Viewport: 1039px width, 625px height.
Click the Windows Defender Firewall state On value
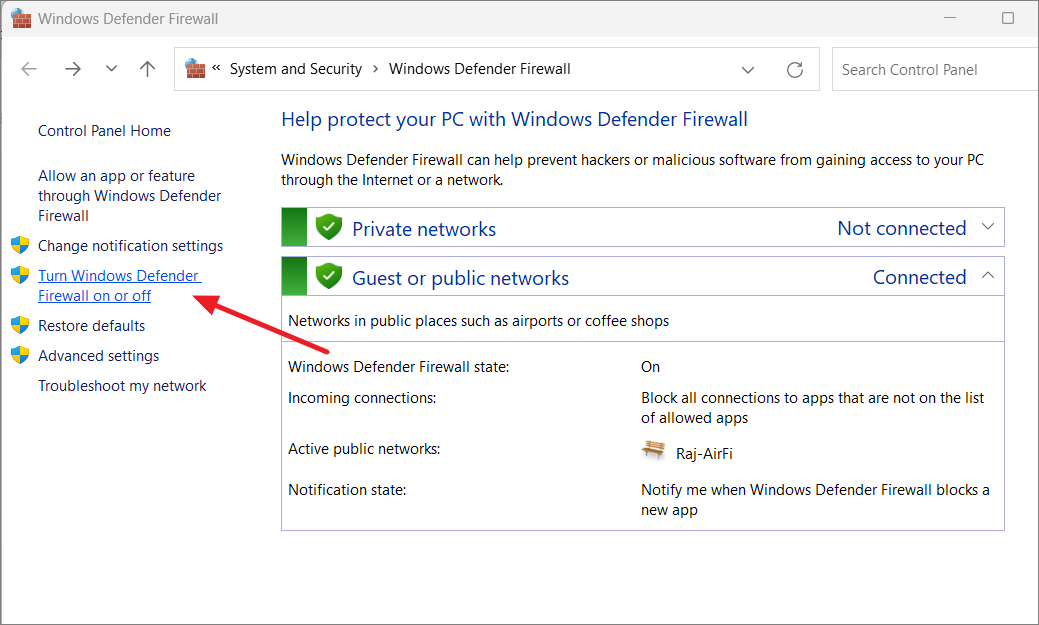pyautogui.click(x=651, y=367)
